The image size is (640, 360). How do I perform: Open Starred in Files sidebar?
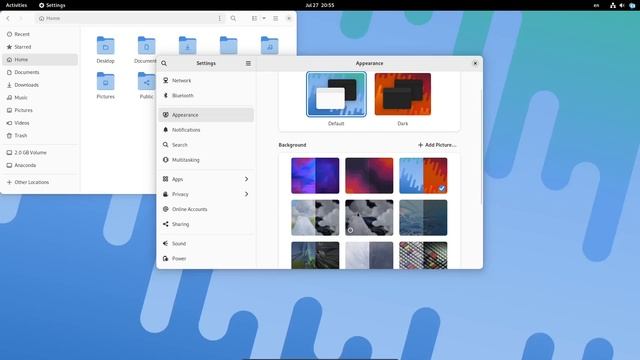tap(40, 47)
